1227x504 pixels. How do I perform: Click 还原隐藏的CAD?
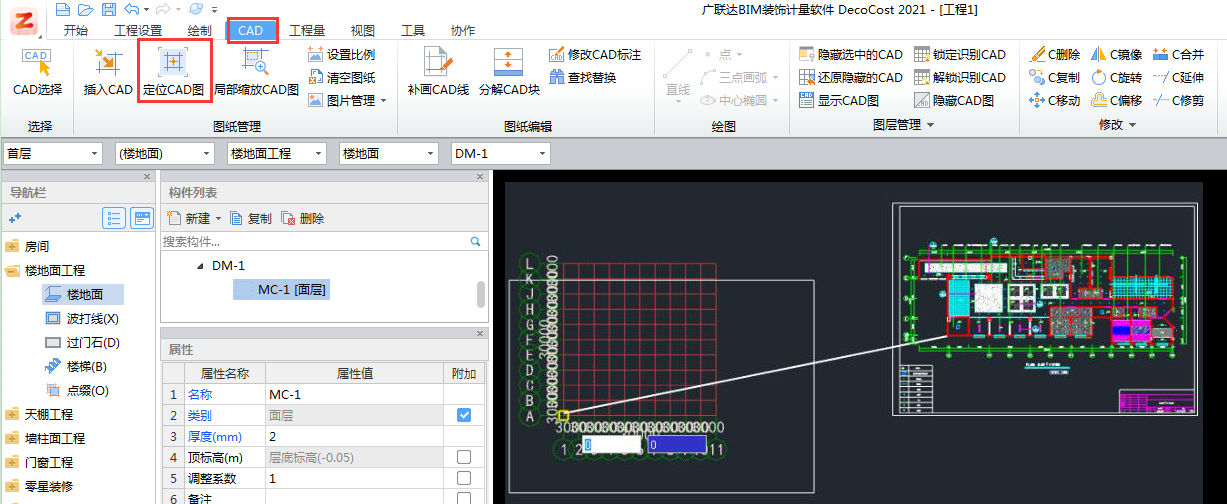point(851,78)
